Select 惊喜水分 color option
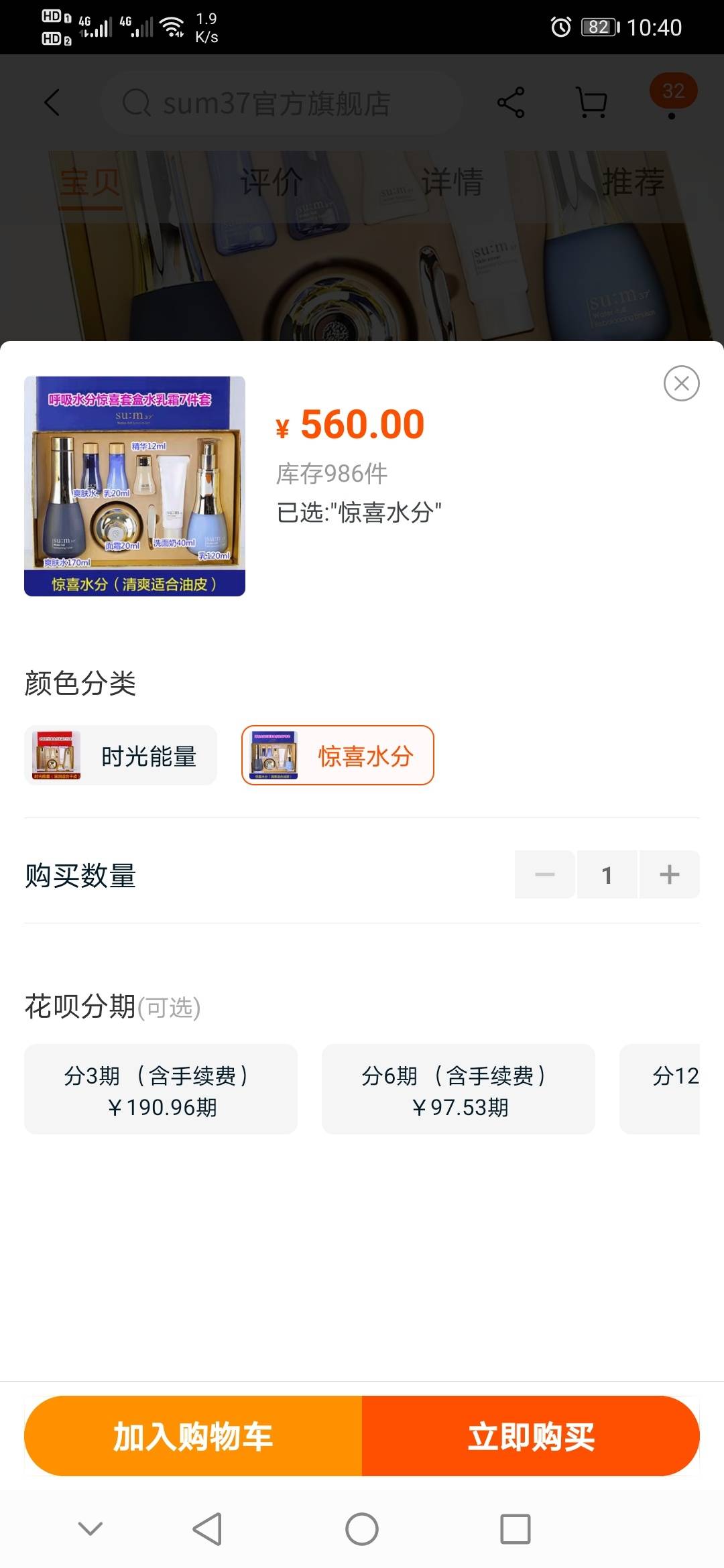Screen dimensions: 724x1568 (x=338, y=755)
